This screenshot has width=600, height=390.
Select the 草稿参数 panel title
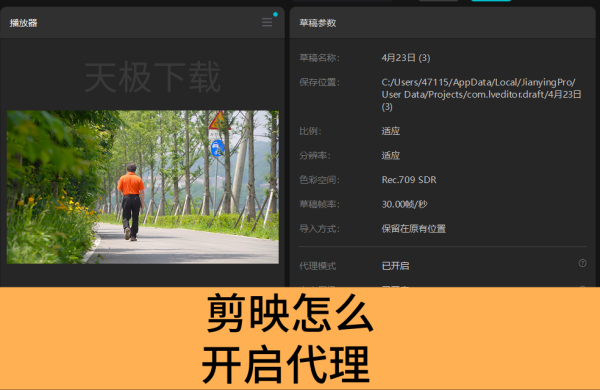[x=318, y=23]
